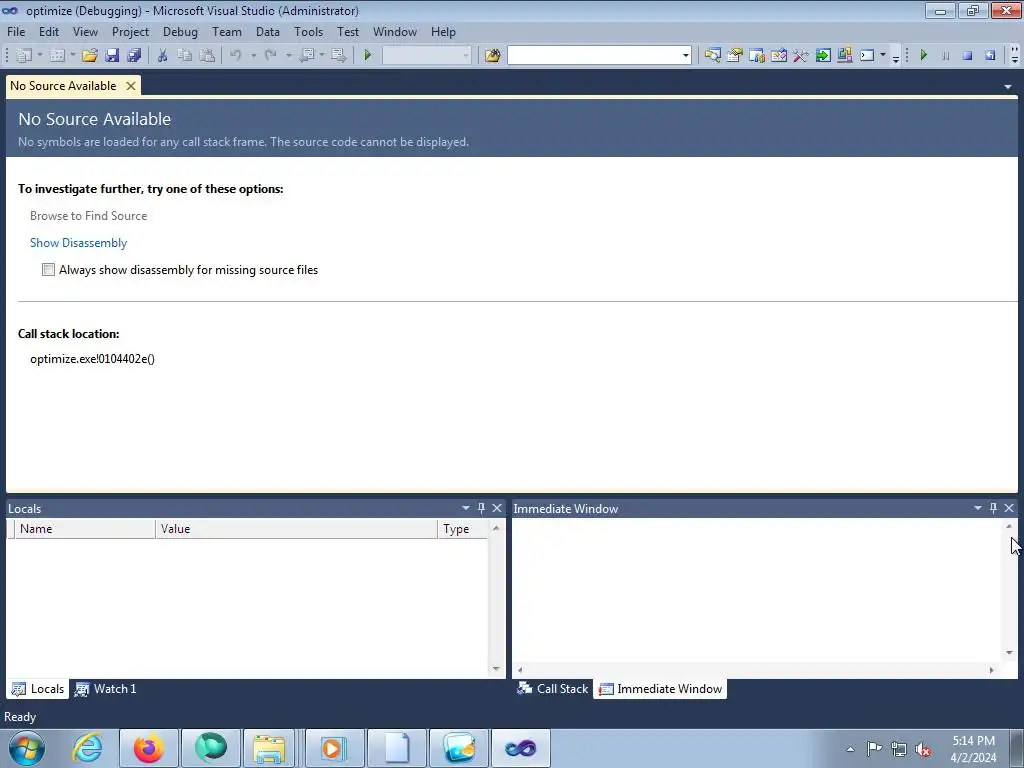1024x768 pixels.
Task: Open the Command Window icon dropdown arrow
Action: 883,56
